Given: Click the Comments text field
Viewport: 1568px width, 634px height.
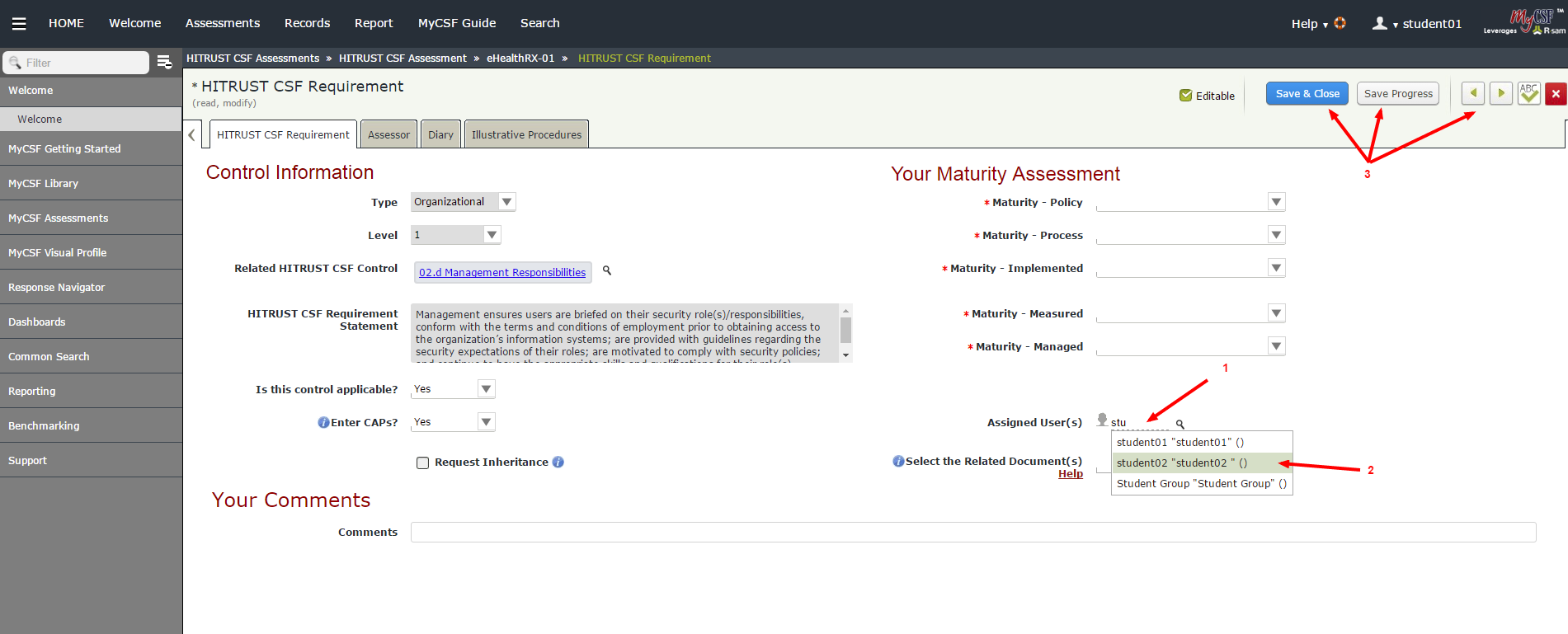Looking at the screenshot, I should tap(973, 532).
